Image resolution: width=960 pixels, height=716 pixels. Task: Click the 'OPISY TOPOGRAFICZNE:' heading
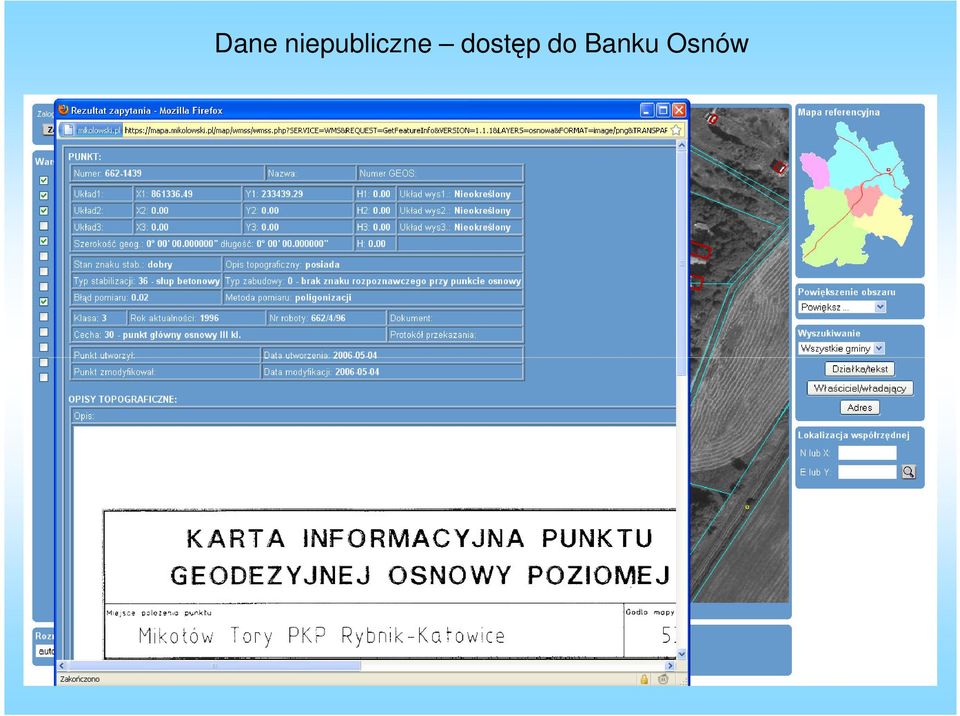pos(122,399)
